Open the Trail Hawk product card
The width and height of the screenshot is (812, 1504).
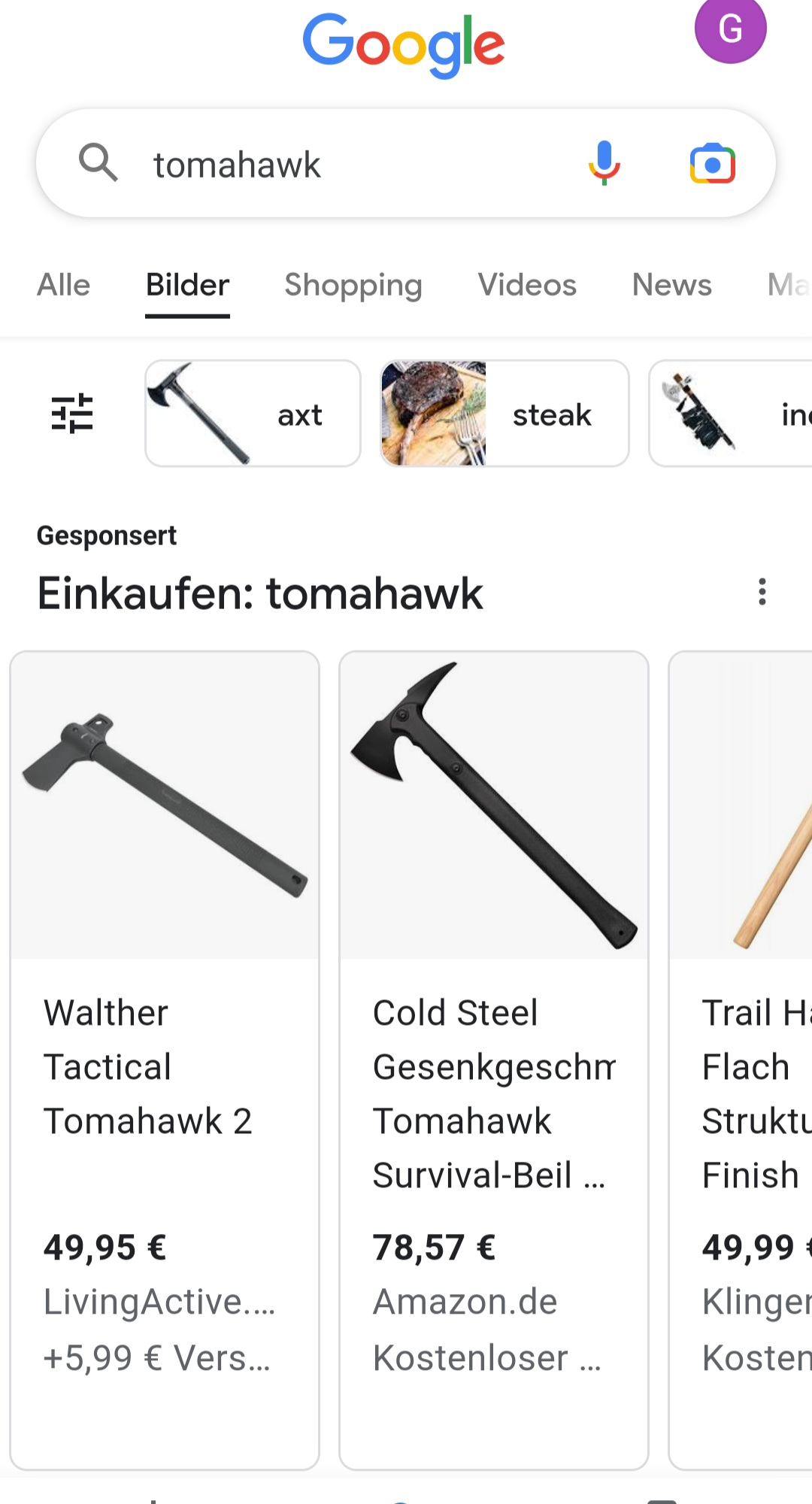click(x=741, y=1060)
